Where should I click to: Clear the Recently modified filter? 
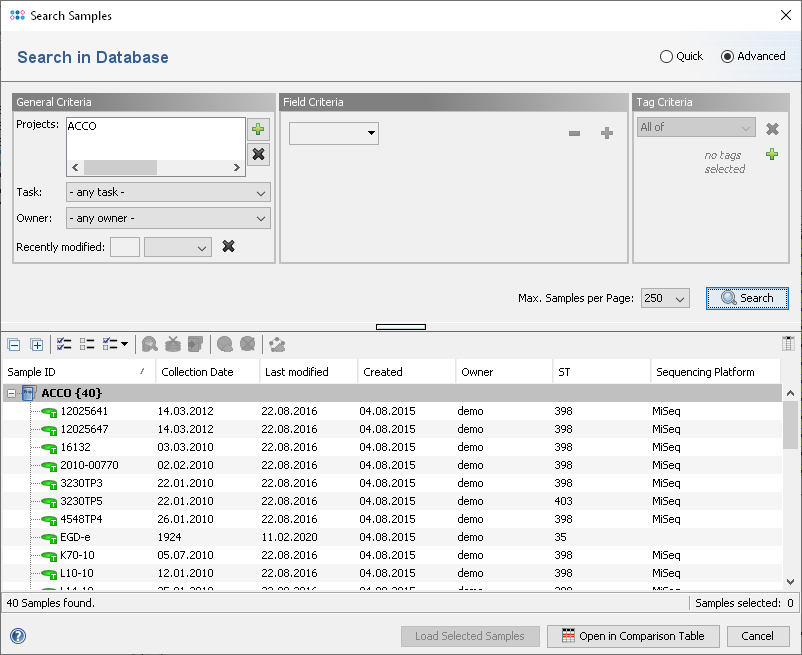tap(228, 246)
